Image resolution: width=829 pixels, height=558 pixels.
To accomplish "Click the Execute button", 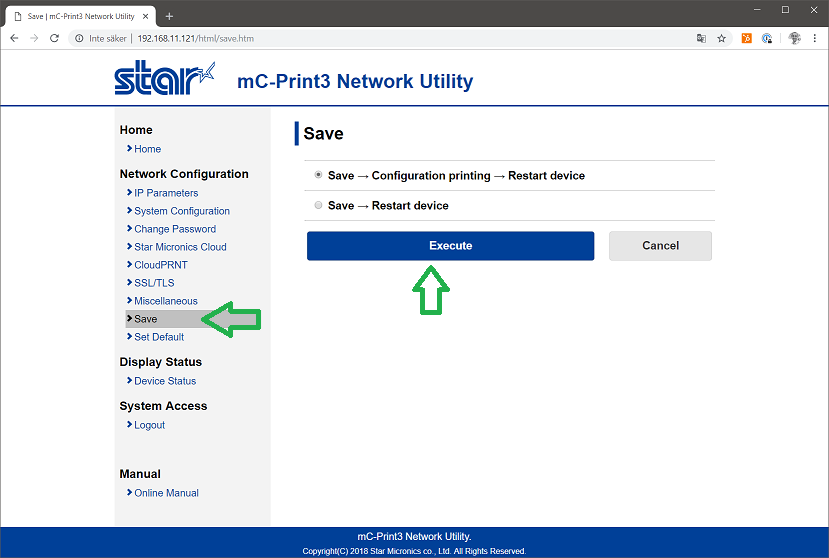I will [450, 245].
